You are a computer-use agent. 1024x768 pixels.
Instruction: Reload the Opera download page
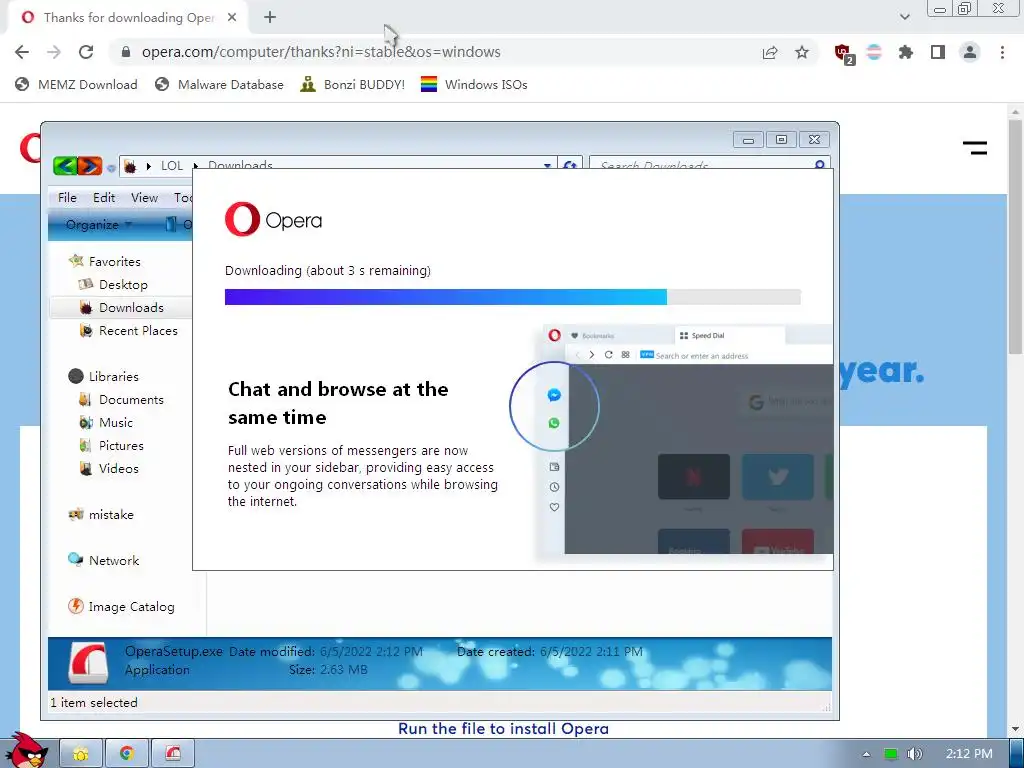coord(86,52)
